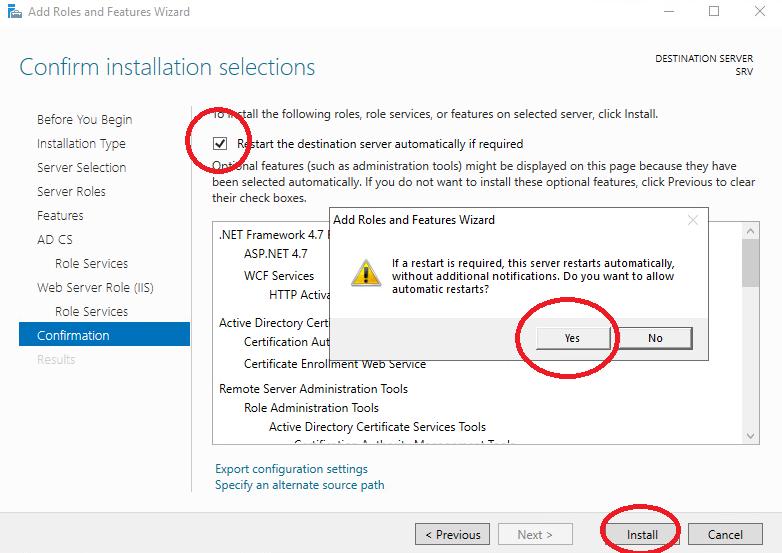This screenshot has width=782, height=553.
Task: Select Server Selection step
Action: pos(81,168)
